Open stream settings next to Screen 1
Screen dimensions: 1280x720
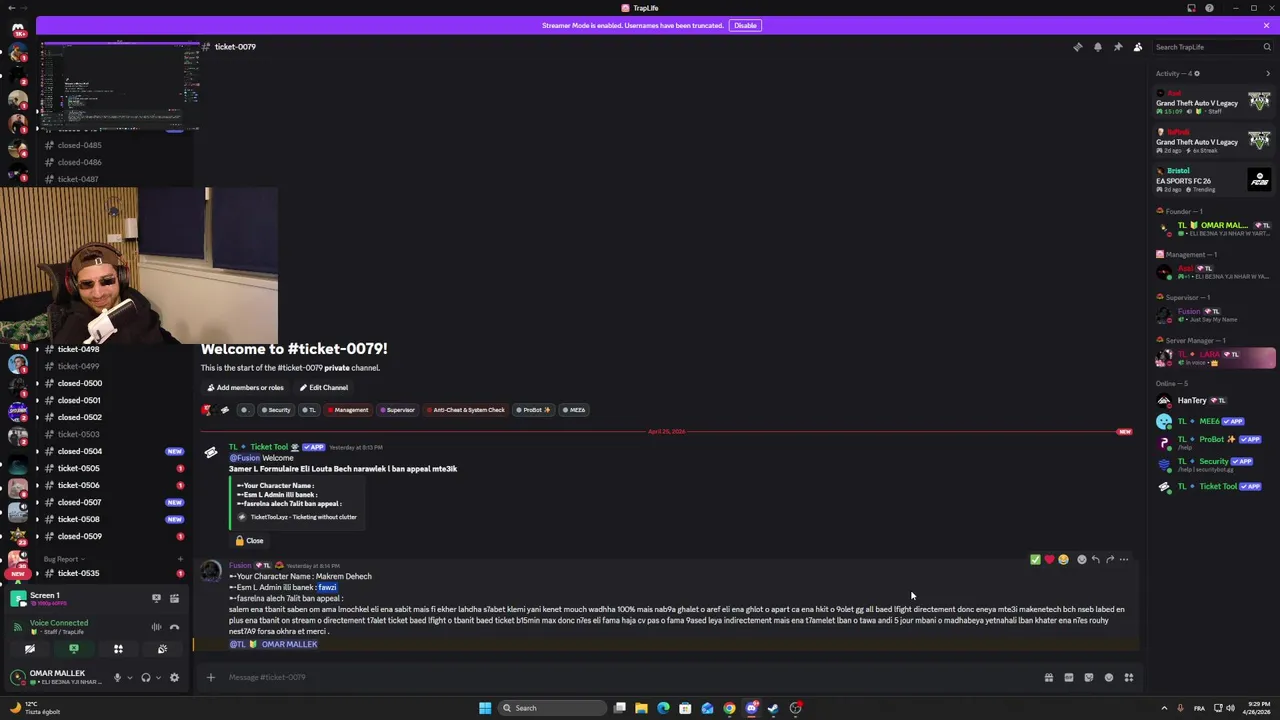[x=174, y=598]
